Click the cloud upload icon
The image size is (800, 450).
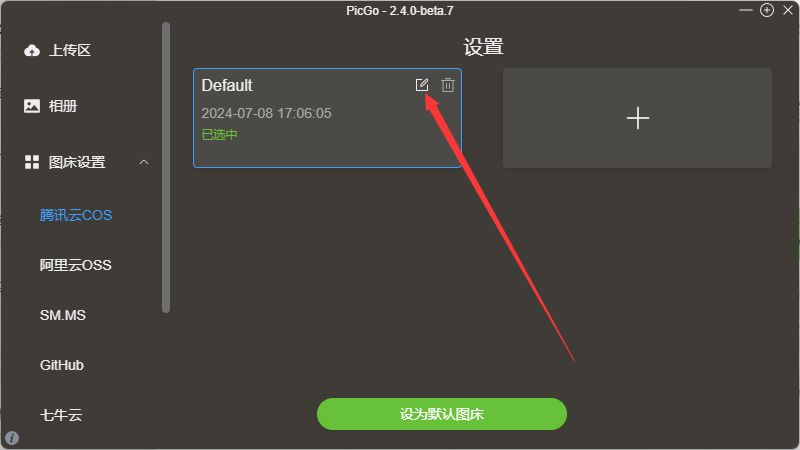click(x=32, y=51)
